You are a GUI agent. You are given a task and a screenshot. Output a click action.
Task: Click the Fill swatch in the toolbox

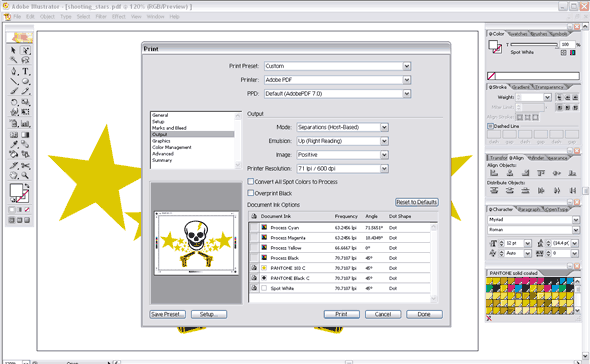[x=16, y=190]
